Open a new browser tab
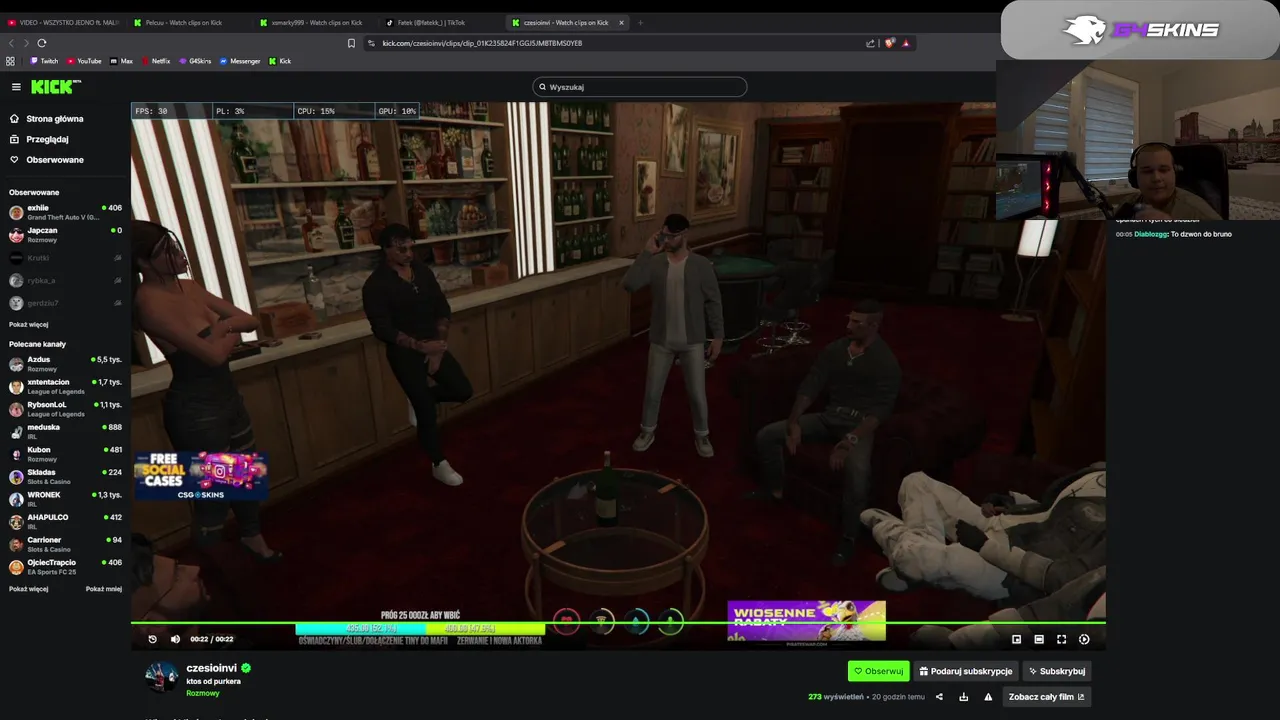The width and height of the screenshot is (1280, 720). [x=640, y=22]
